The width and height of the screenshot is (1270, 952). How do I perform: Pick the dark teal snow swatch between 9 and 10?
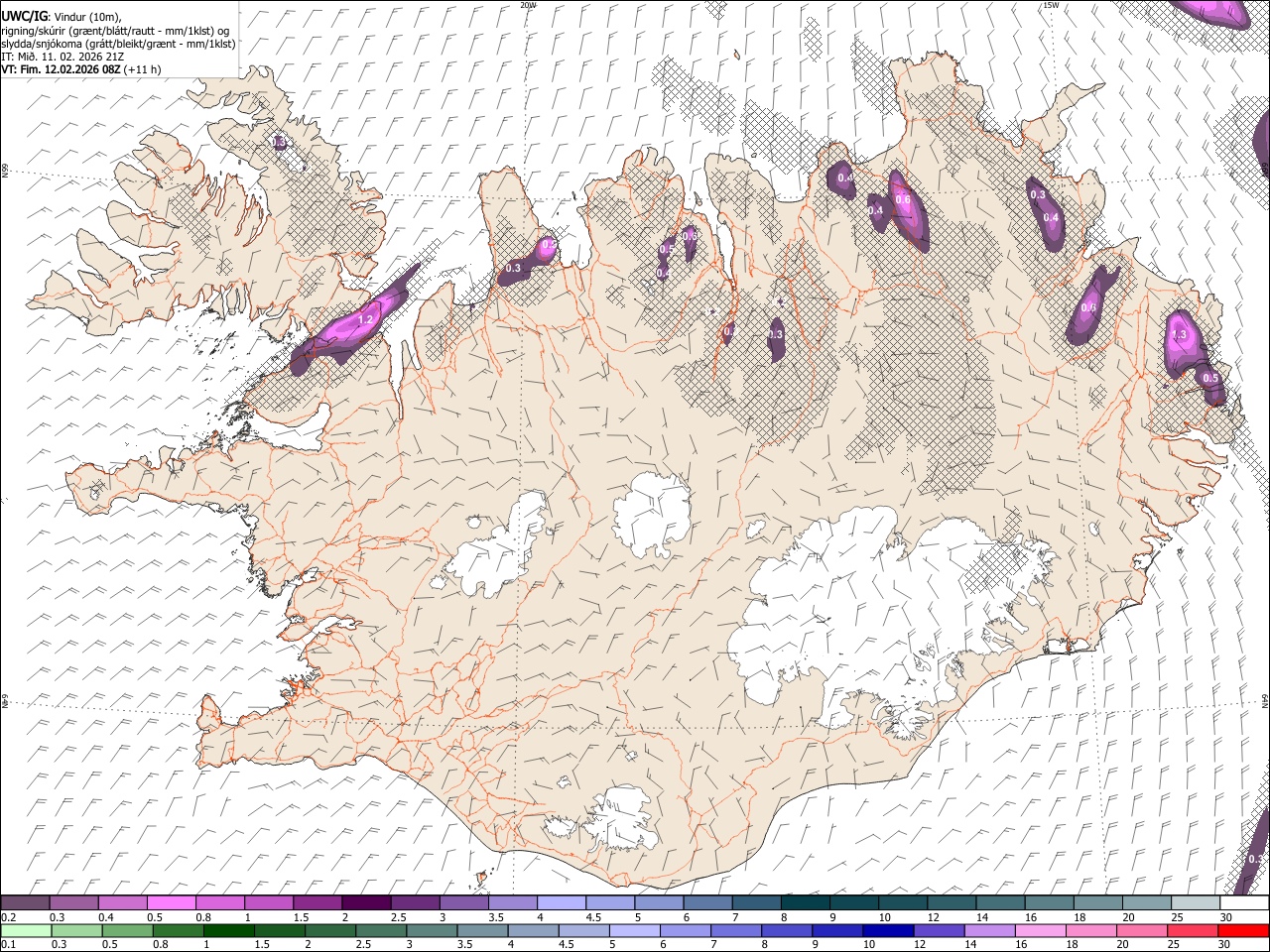pos(853,903)
